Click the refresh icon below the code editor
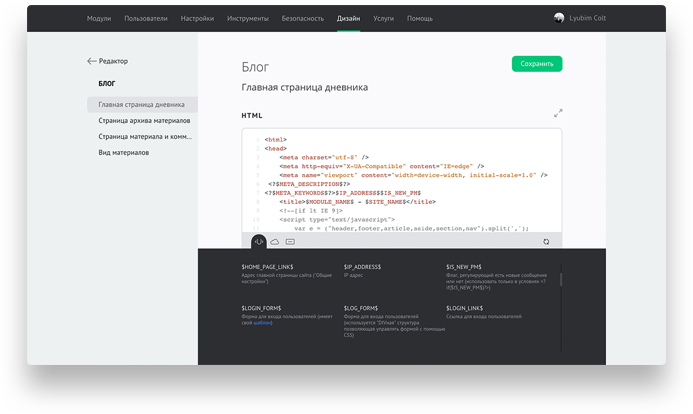This screenshot has height=414, width=693. 546,242
